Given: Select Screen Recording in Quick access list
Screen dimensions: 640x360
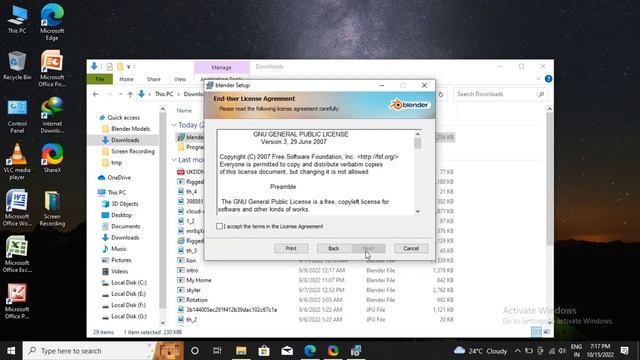Looking at the screenshot, I should coord(133,151).
